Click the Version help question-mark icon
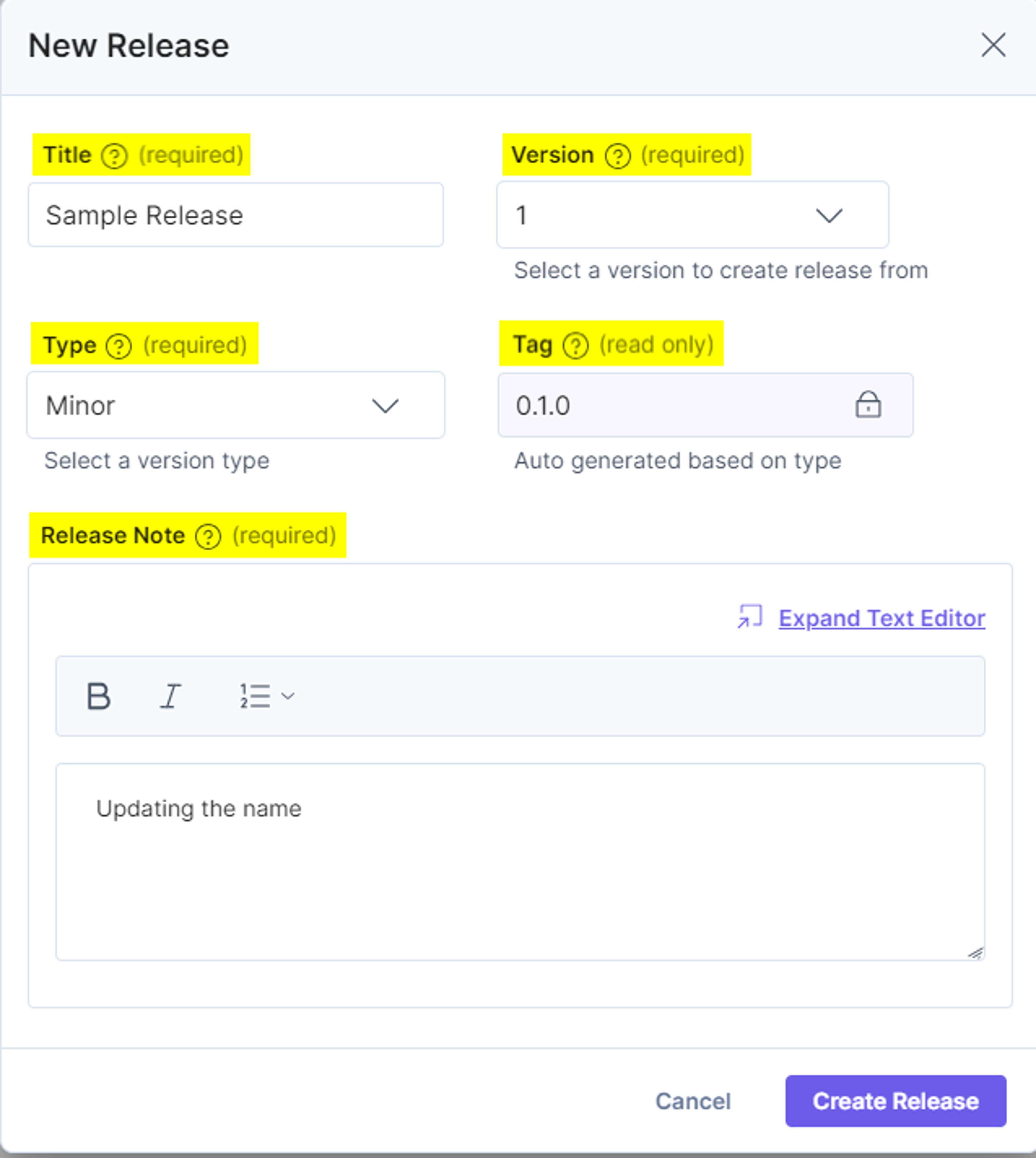 [x=618, y=155]
